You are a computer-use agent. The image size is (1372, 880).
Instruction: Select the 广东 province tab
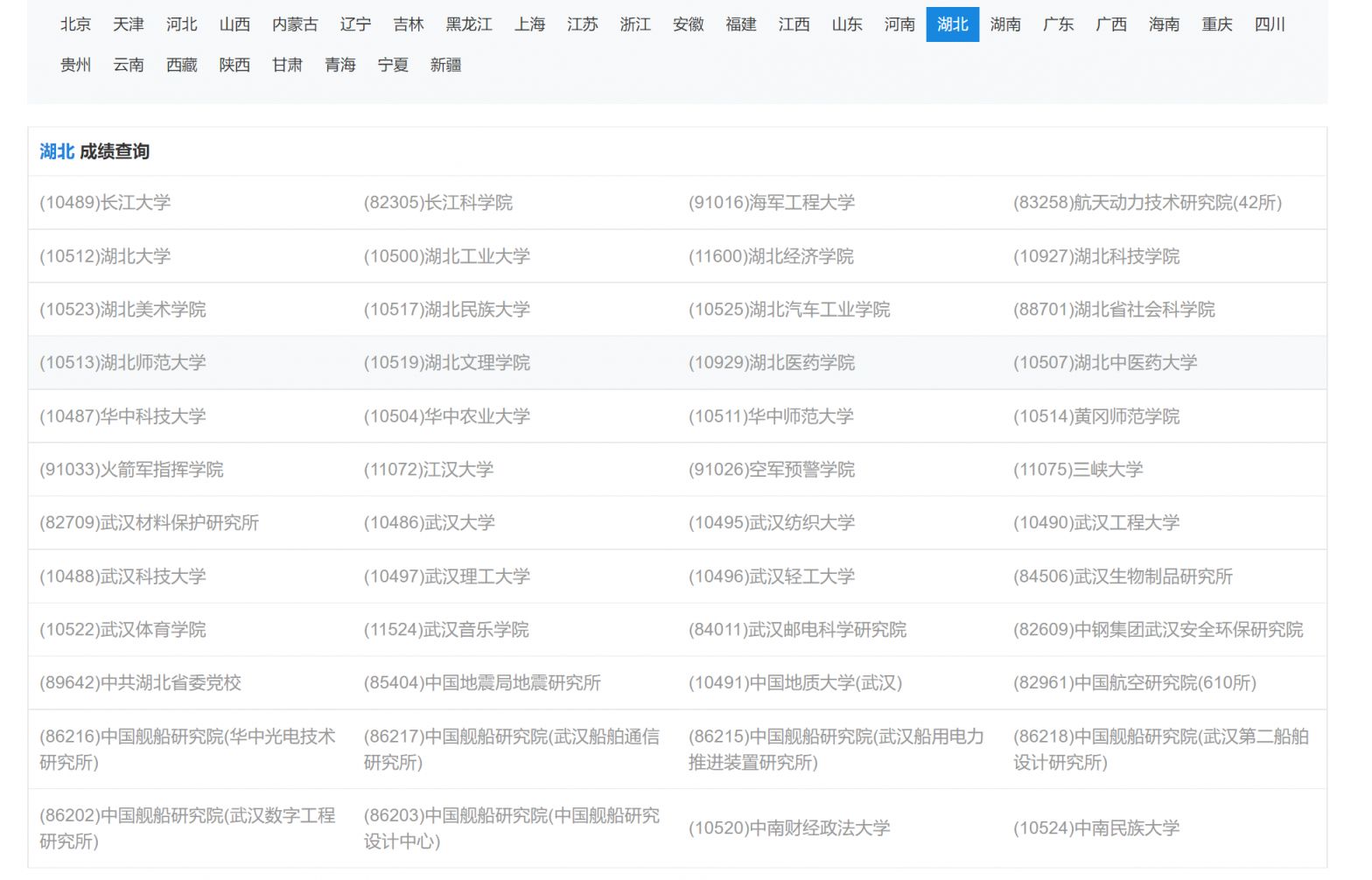(1059, 24)
